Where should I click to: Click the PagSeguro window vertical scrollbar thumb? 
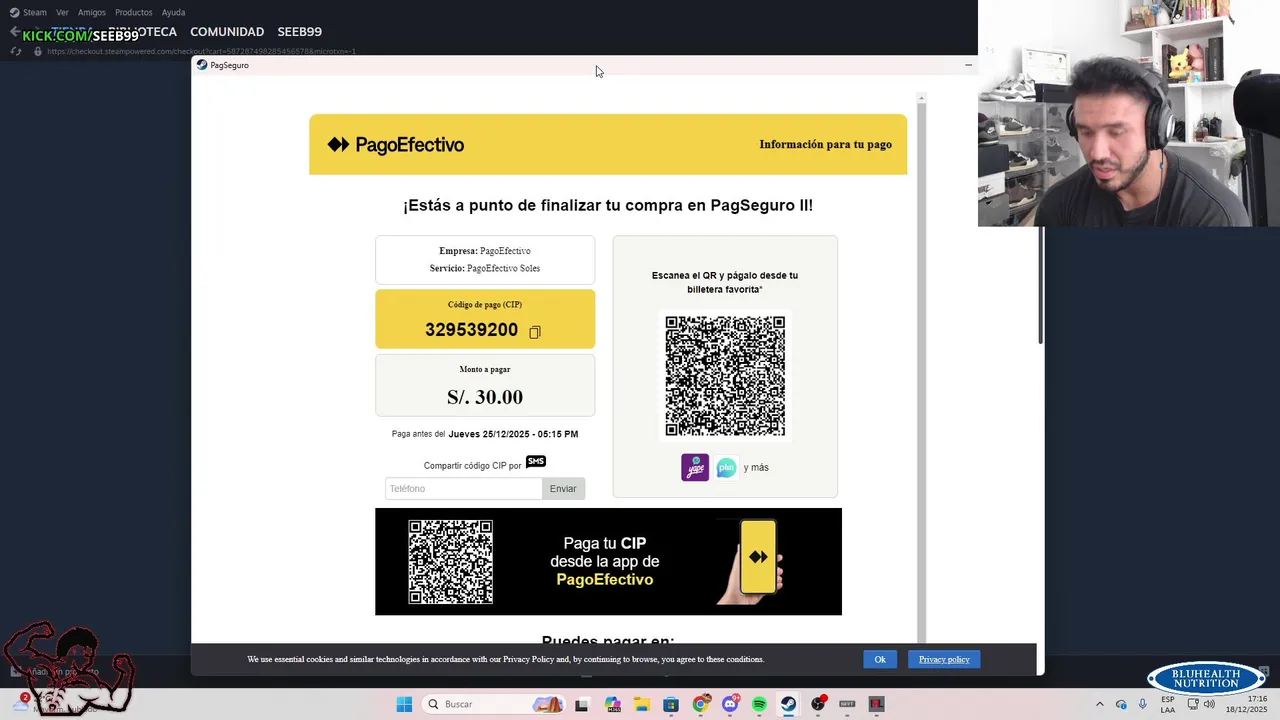tap(1041, 285)
